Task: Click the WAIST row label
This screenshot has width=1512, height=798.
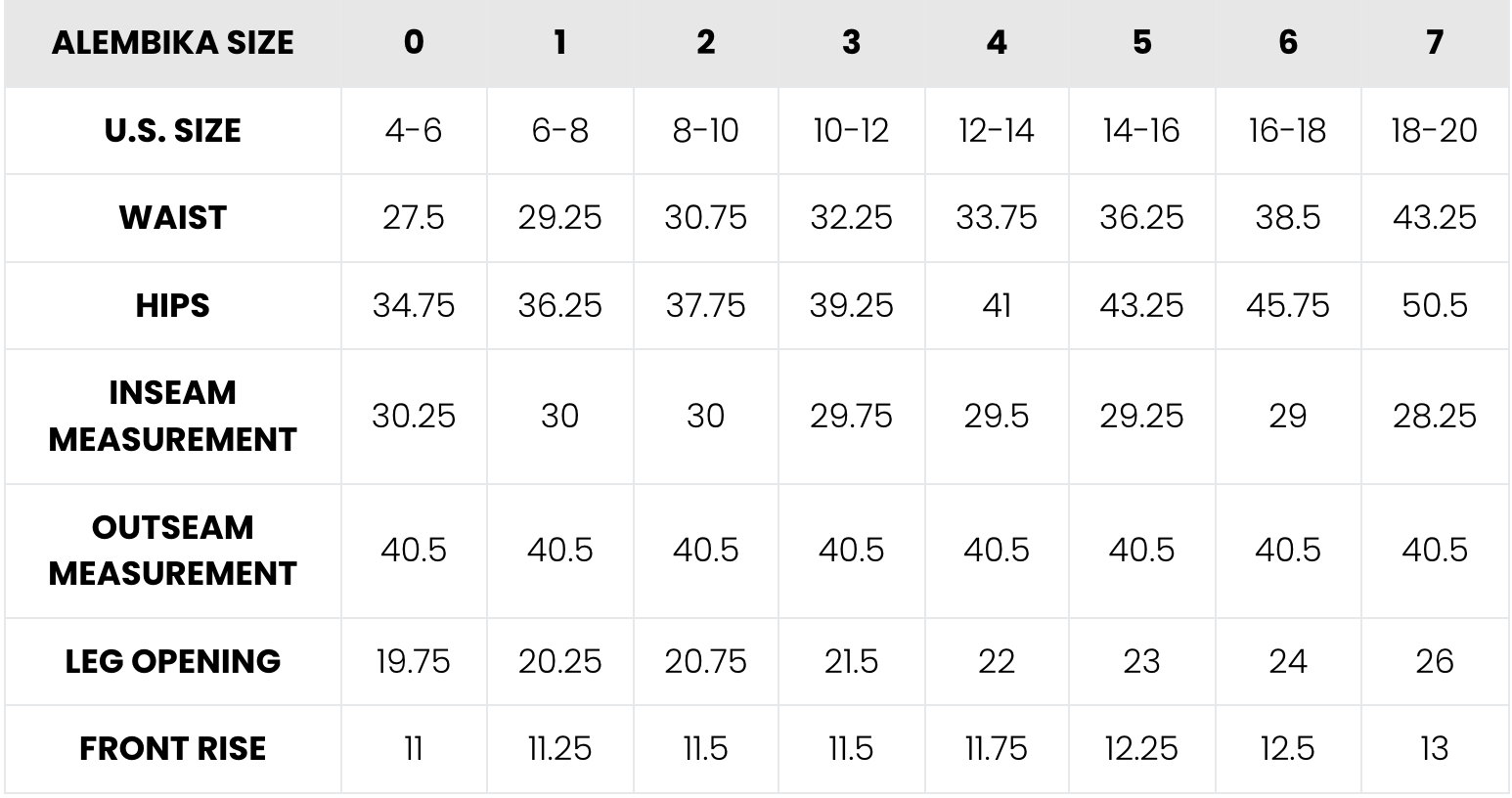Action: (172, 217)
